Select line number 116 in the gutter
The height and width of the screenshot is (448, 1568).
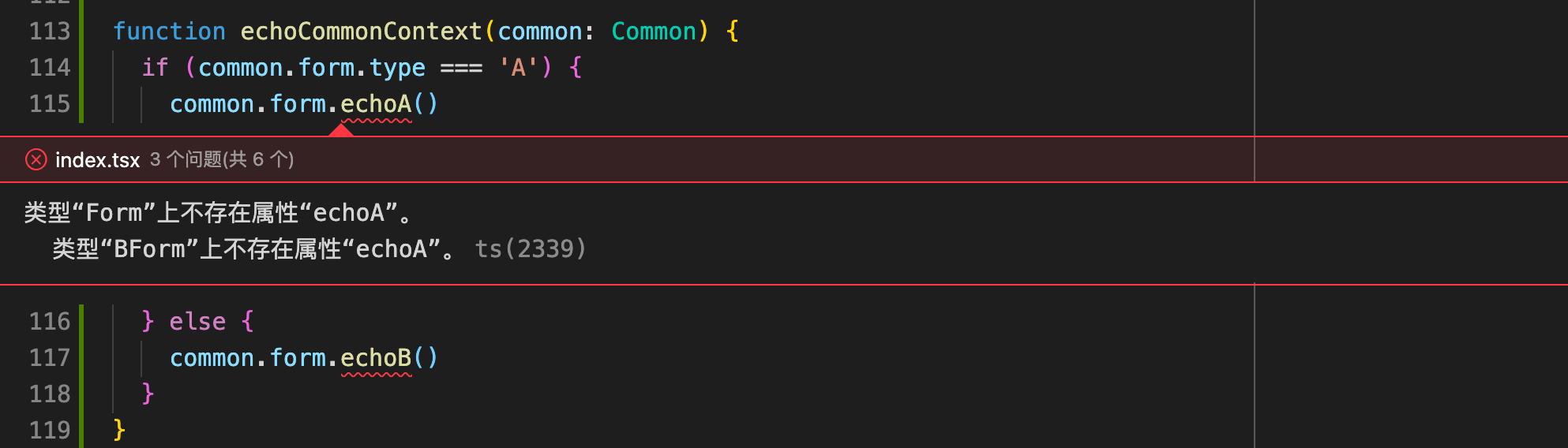tap(50, 322)
